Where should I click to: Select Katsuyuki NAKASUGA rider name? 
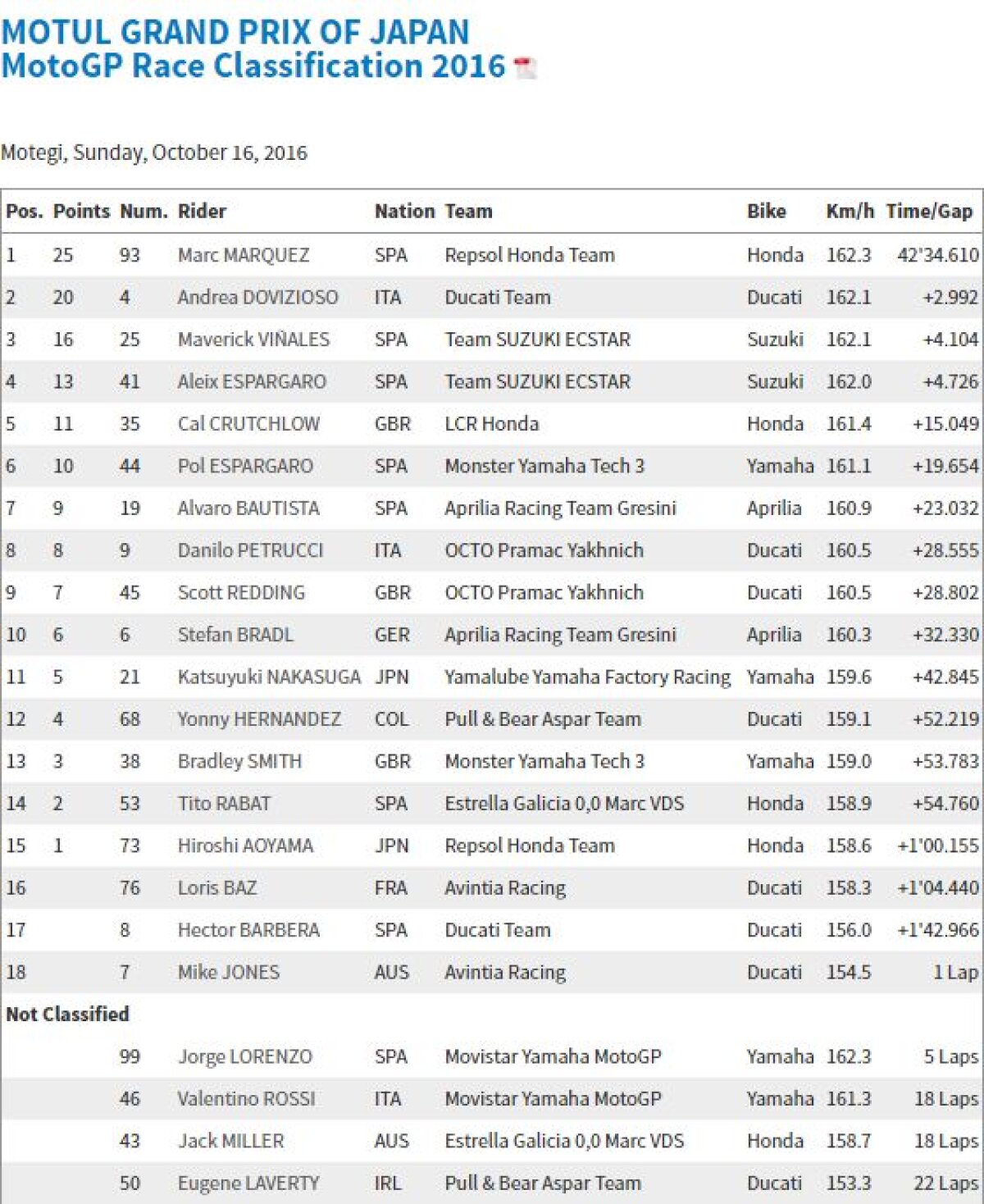[269, 677]
